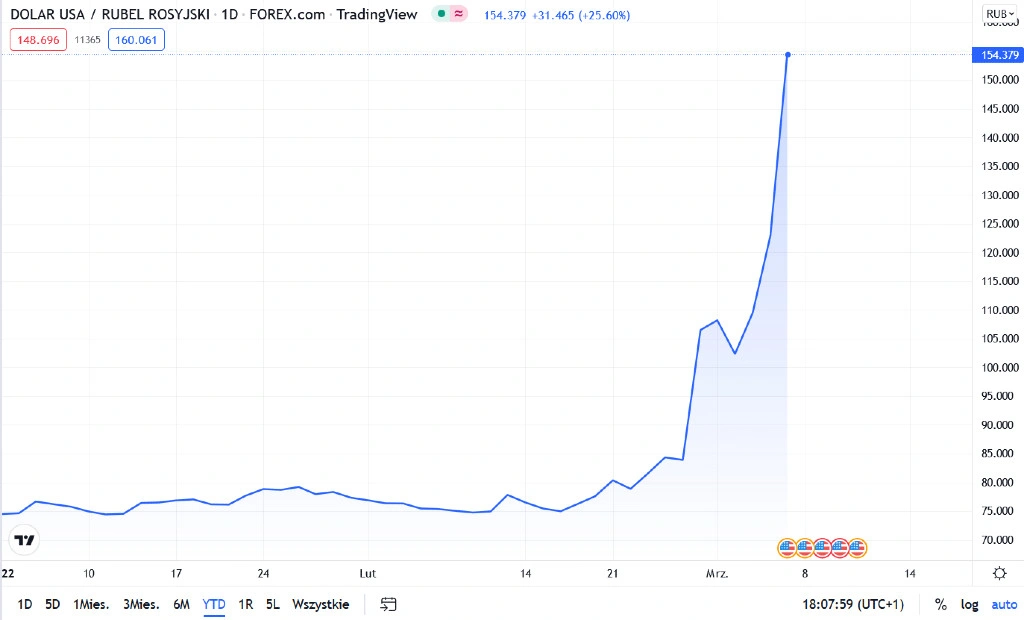1024x620 pixels.
Task: Open chart settings gear icon
Action: tap(999, 574)
